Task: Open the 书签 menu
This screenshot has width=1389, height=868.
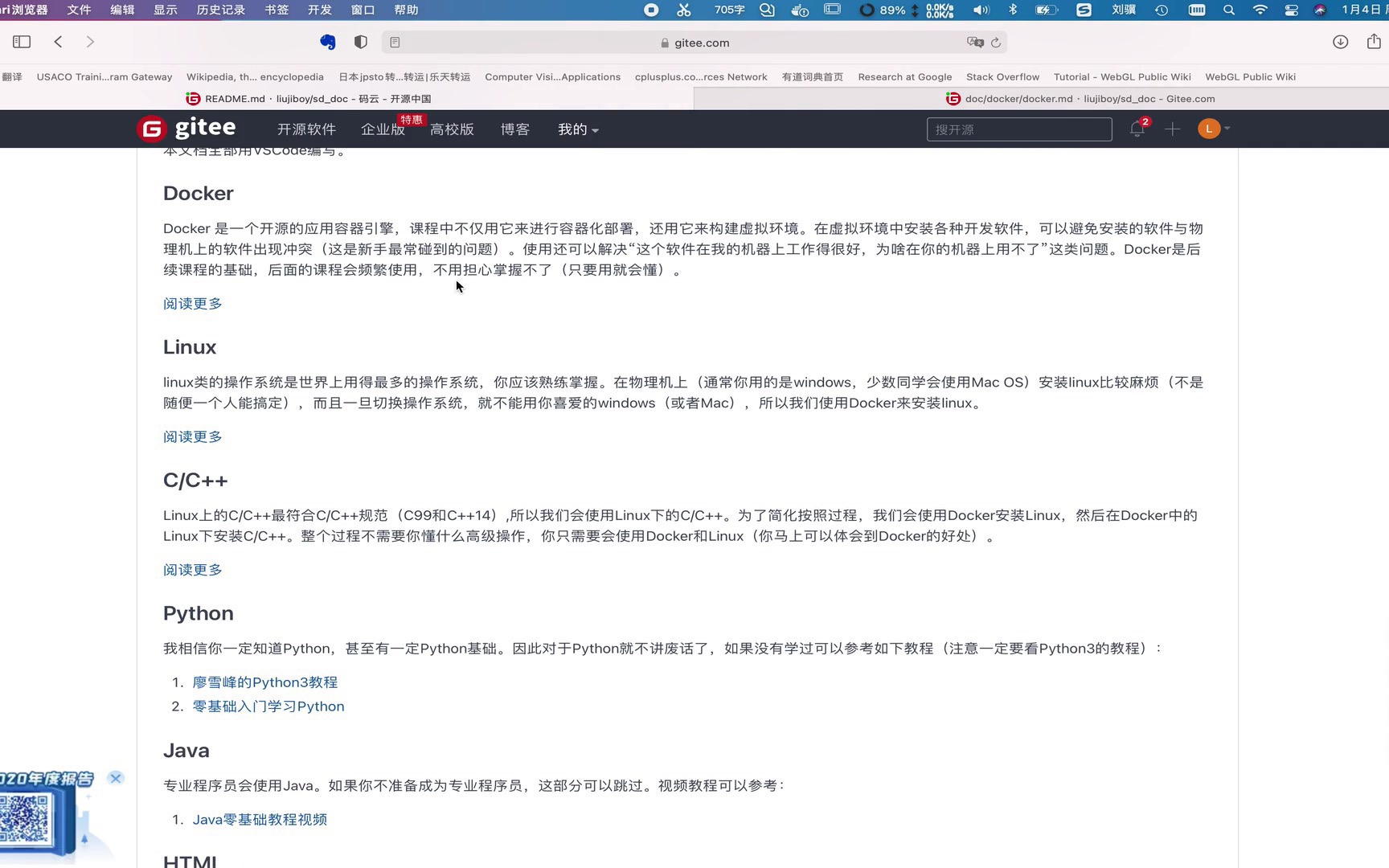Action: coord(277,10)
